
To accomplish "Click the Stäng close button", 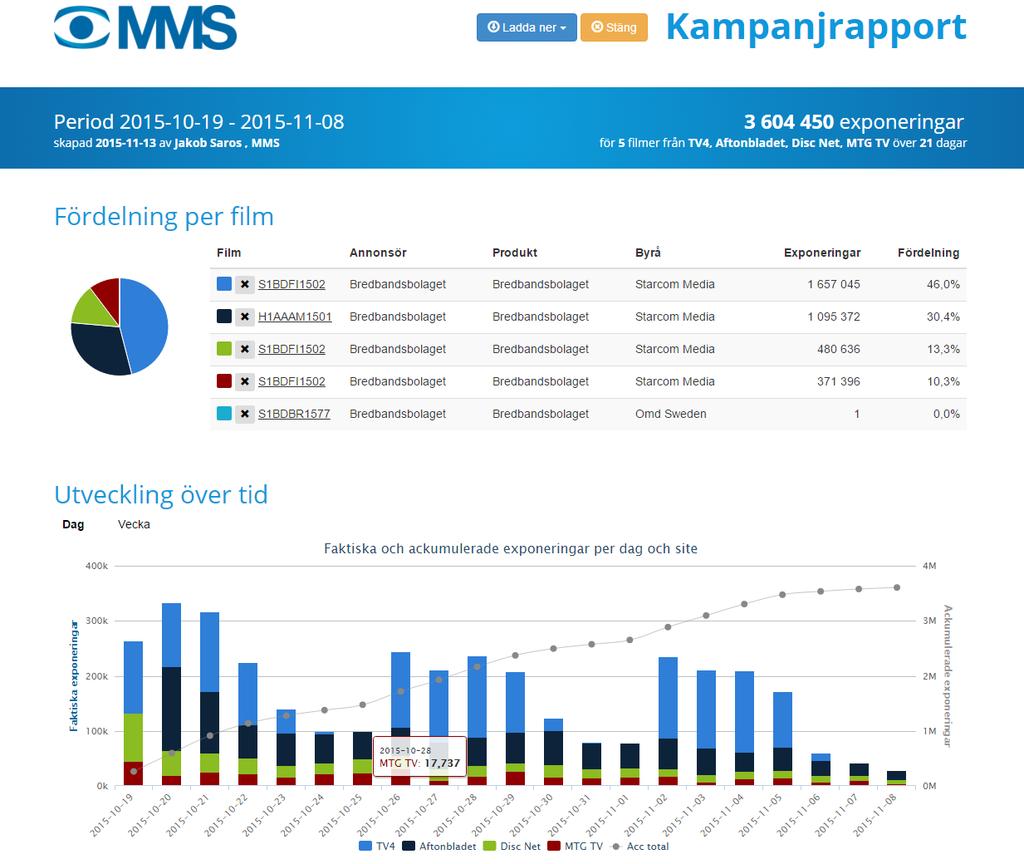I will point(614,27).
